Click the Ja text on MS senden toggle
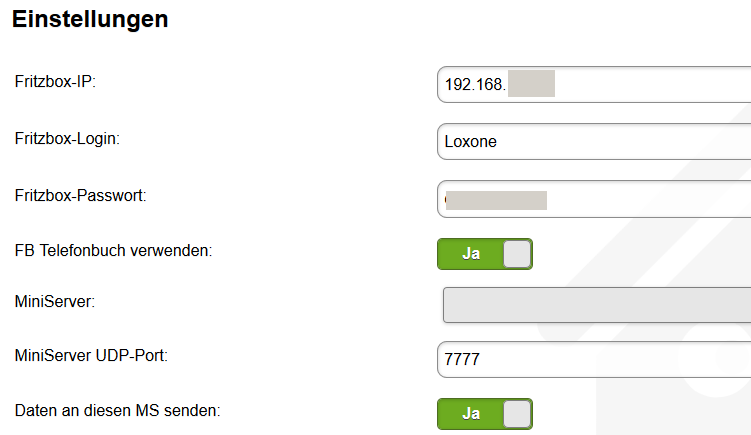Image resolution: width=751 pixels, height=435 pixels. [471, 414]
